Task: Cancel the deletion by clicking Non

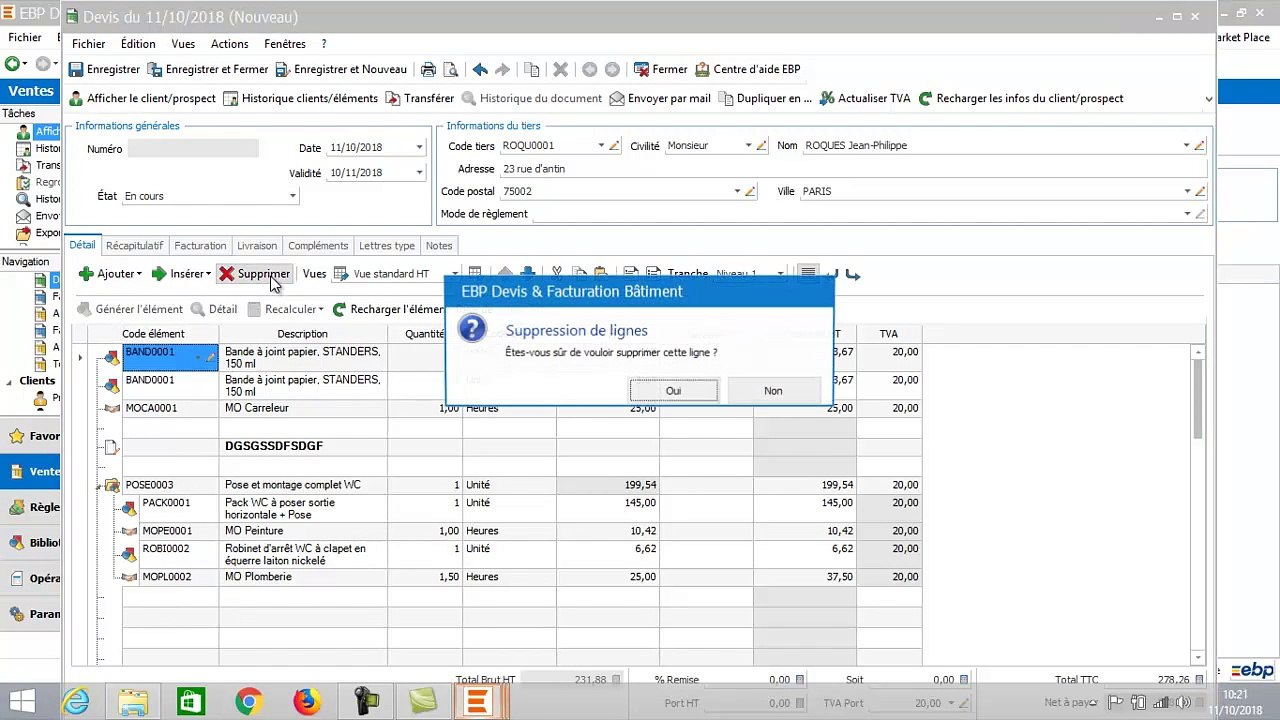Action: 773,391
